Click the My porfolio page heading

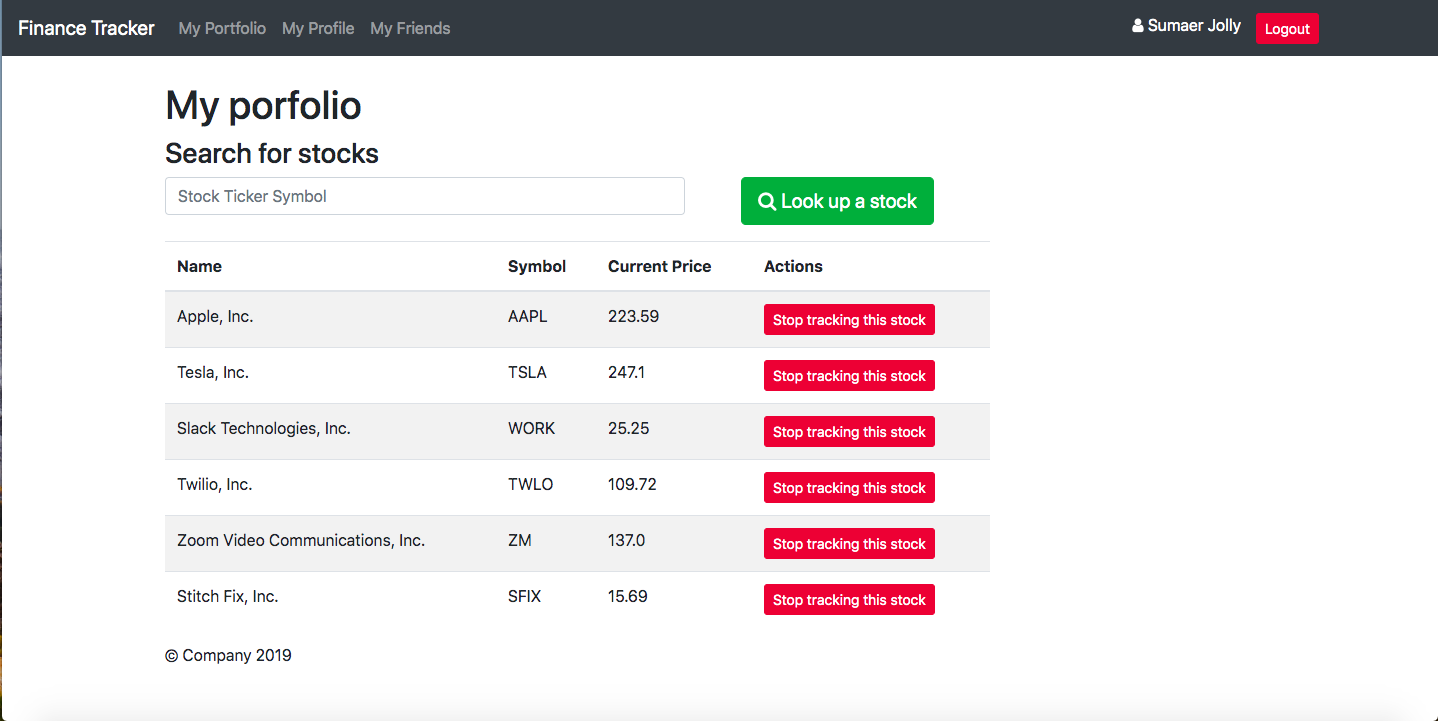[x=263, y=106]
